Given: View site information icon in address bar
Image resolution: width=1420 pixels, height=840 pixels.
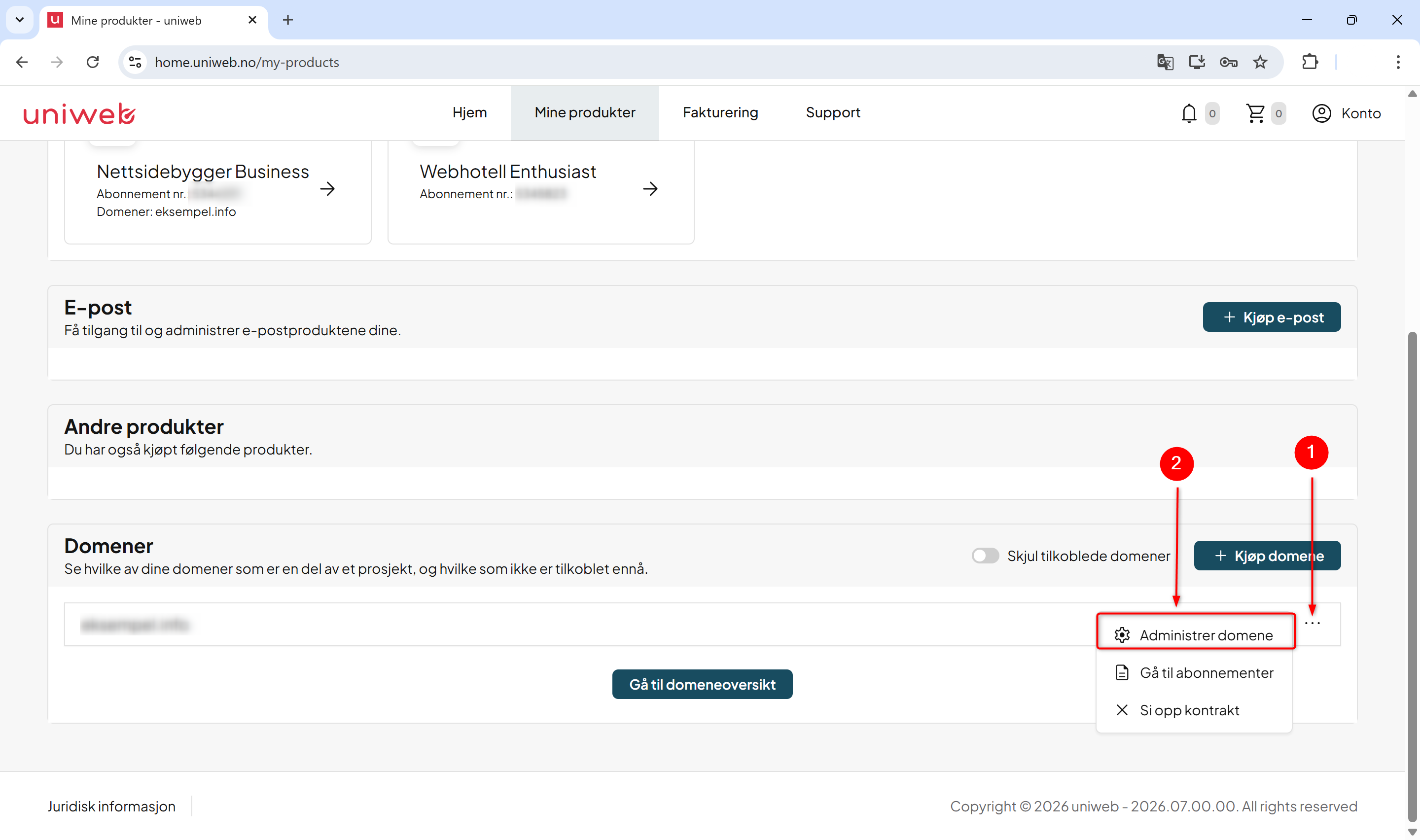Looking at the screenshot, I should [x=135, y=62].
